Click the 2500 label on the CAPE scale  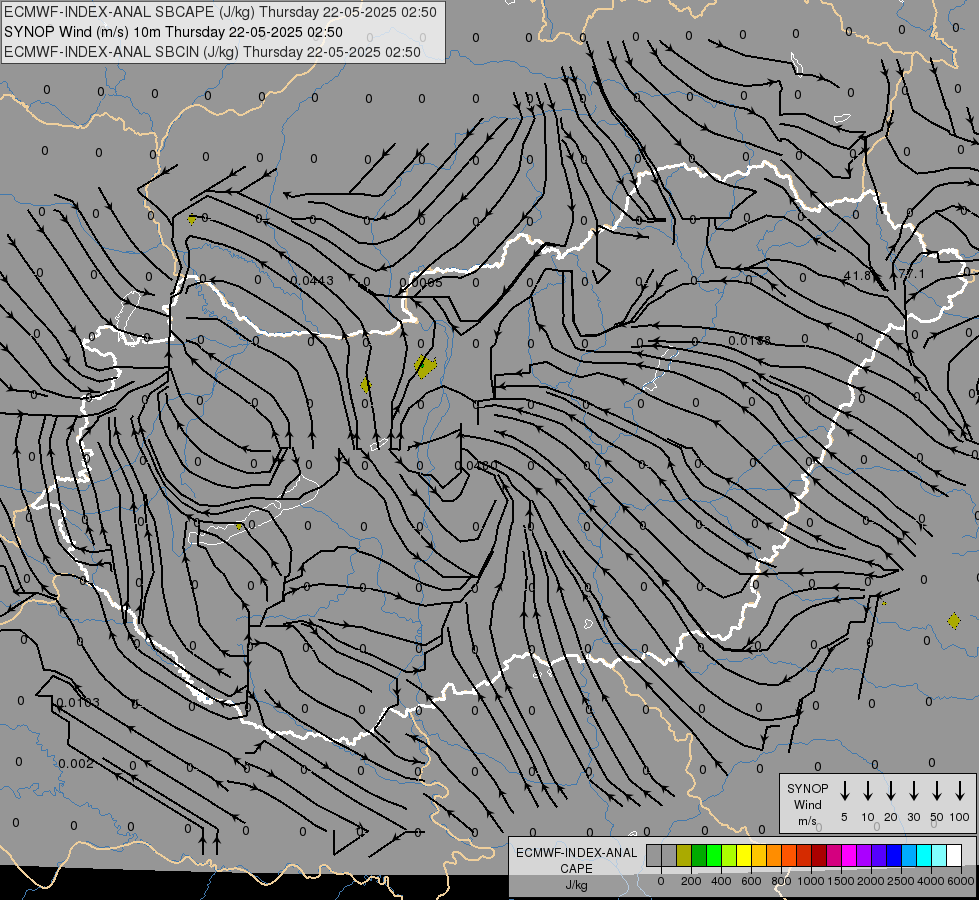tap(901, 881)
